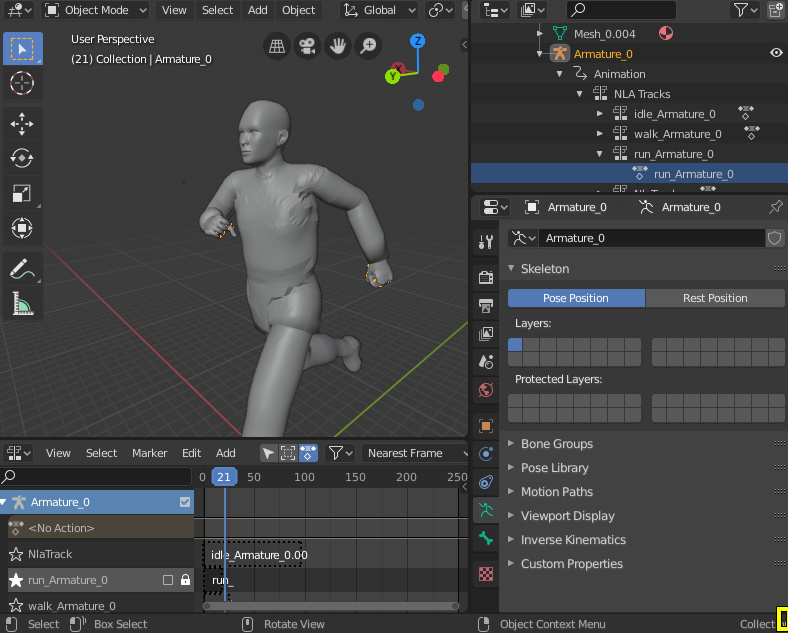Select the Cursor tool in toolbar
Viewport: 788px width, 633px height.
22,82
